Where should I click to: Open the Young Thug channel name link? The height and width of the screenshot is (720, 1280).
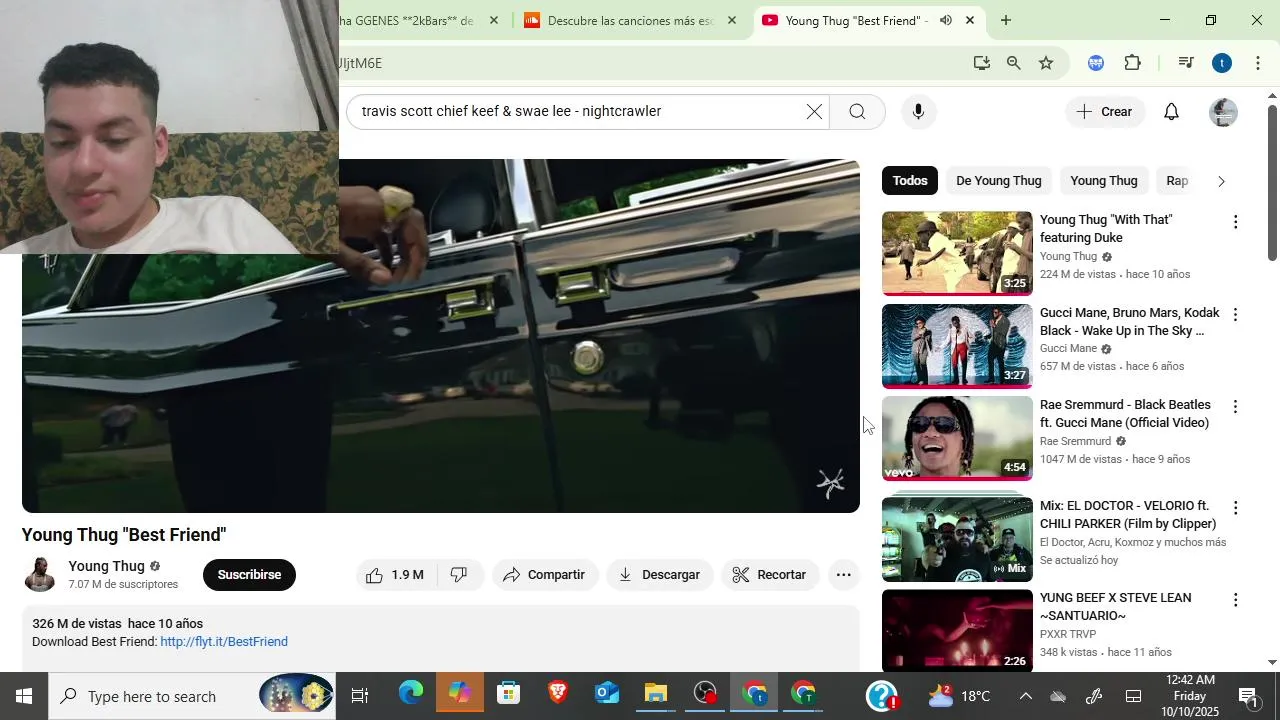(107, 566)
